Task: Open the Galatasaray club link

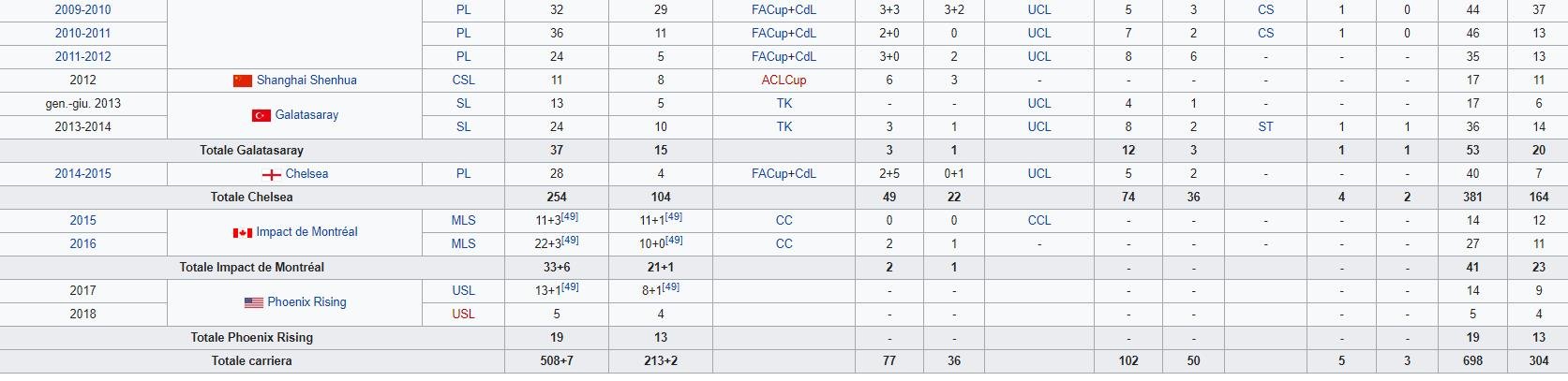Action: [306, 115]
